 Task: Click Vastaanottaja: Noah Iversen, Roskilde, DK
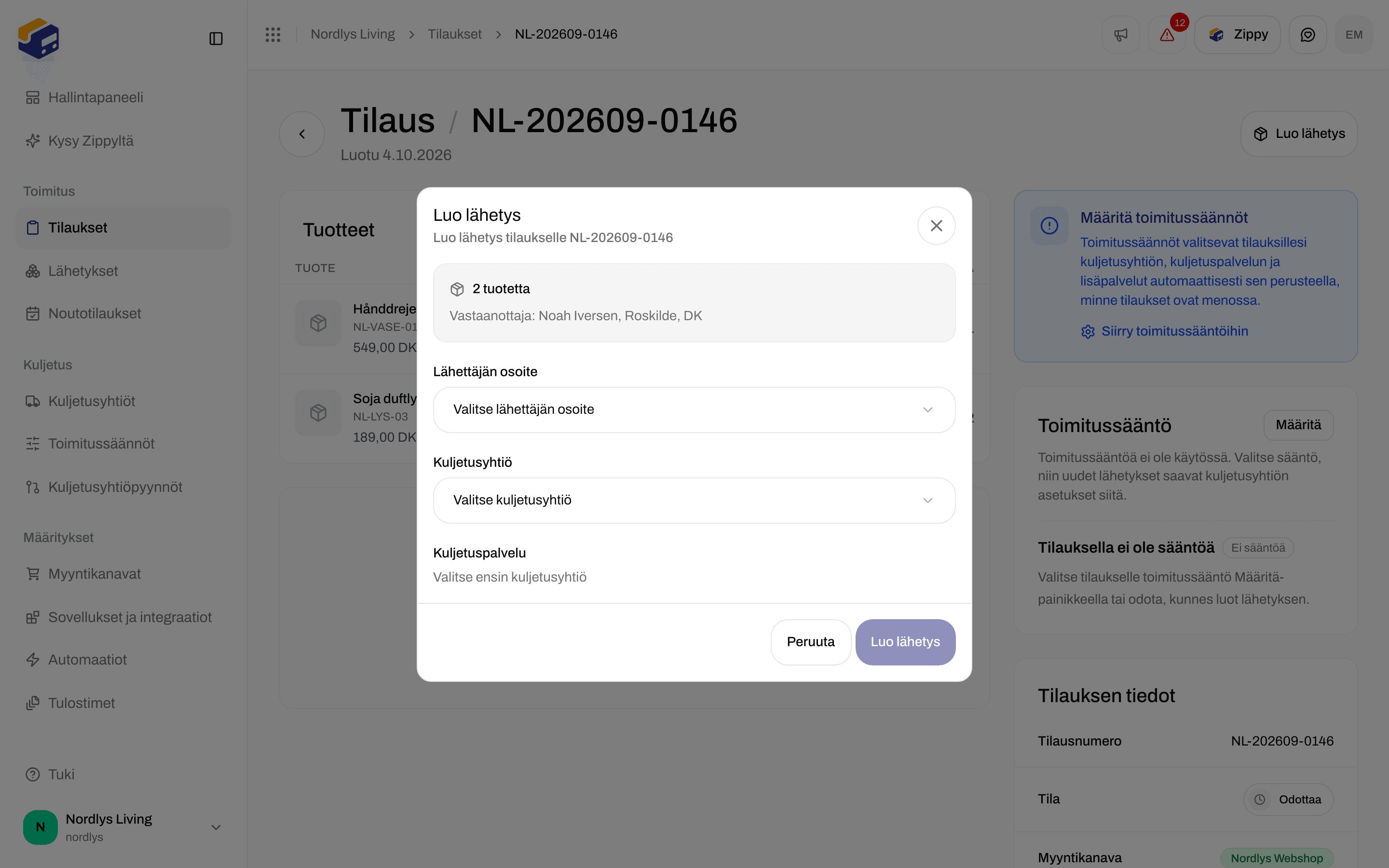576,316
